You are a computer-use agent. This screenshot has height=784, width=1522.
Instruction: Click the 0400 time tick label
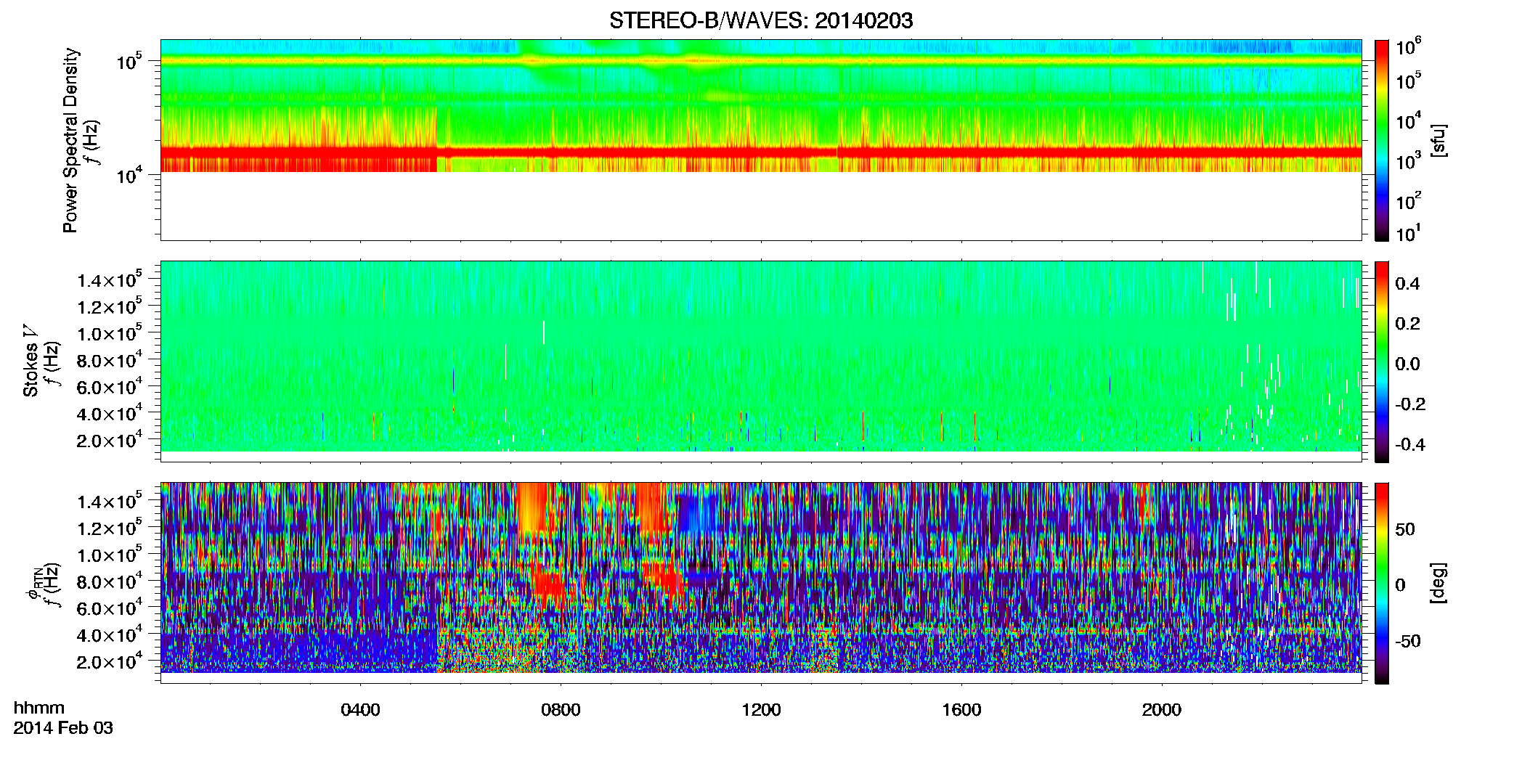tap(360, 710)
